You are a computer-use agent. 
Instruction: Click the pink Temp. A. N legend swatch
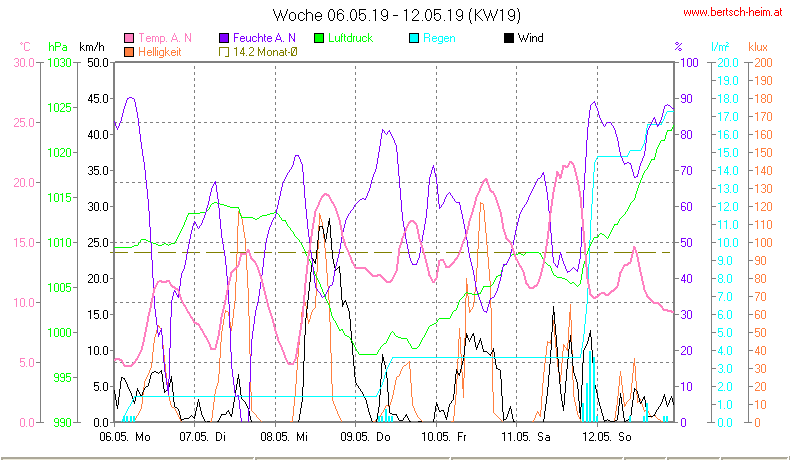click(x=129, y=38)
